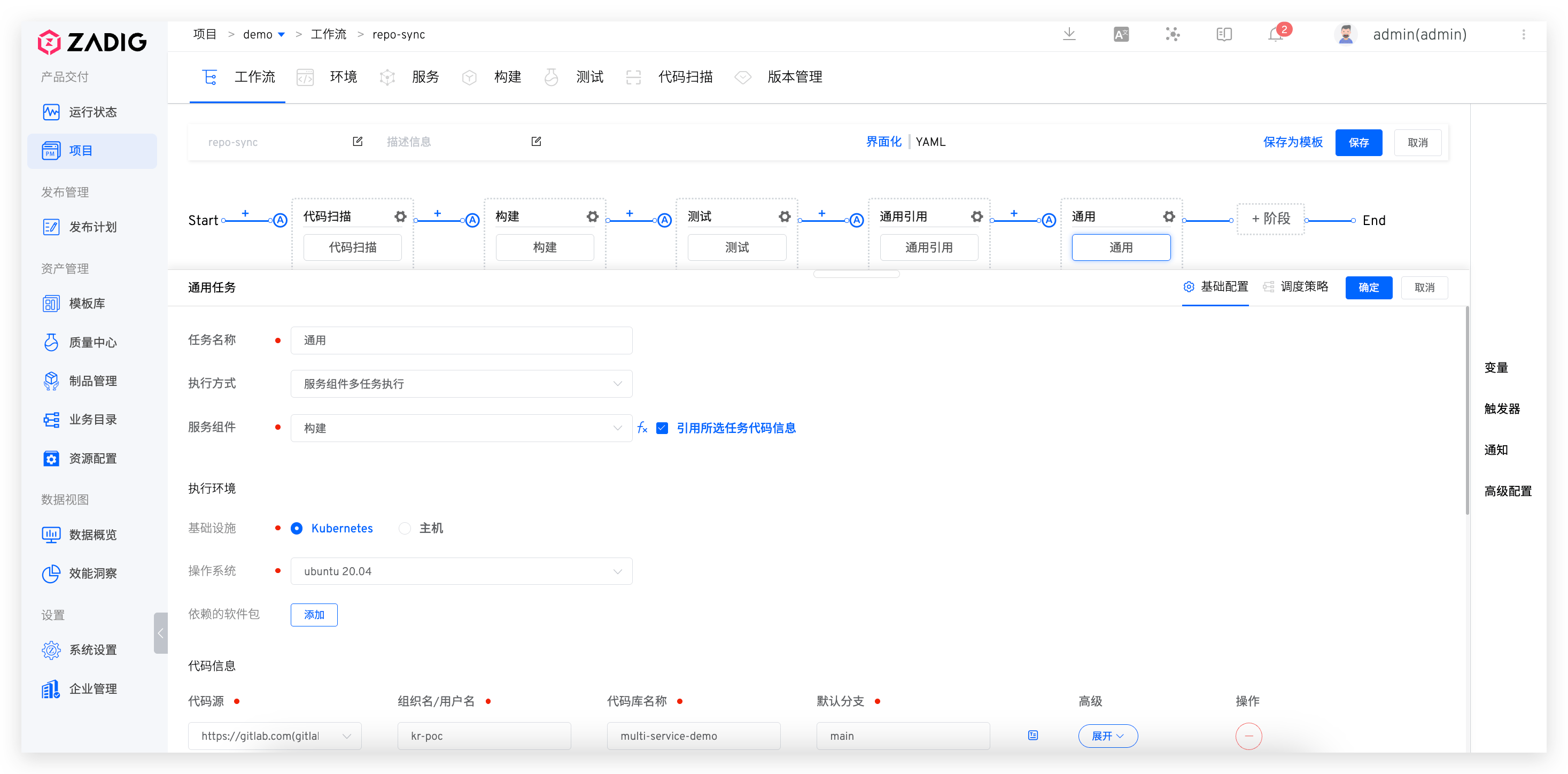Open the 操作系统 dropdown showing ubuntu 20.04
The image size is (1568, 774).
point(461,570)
